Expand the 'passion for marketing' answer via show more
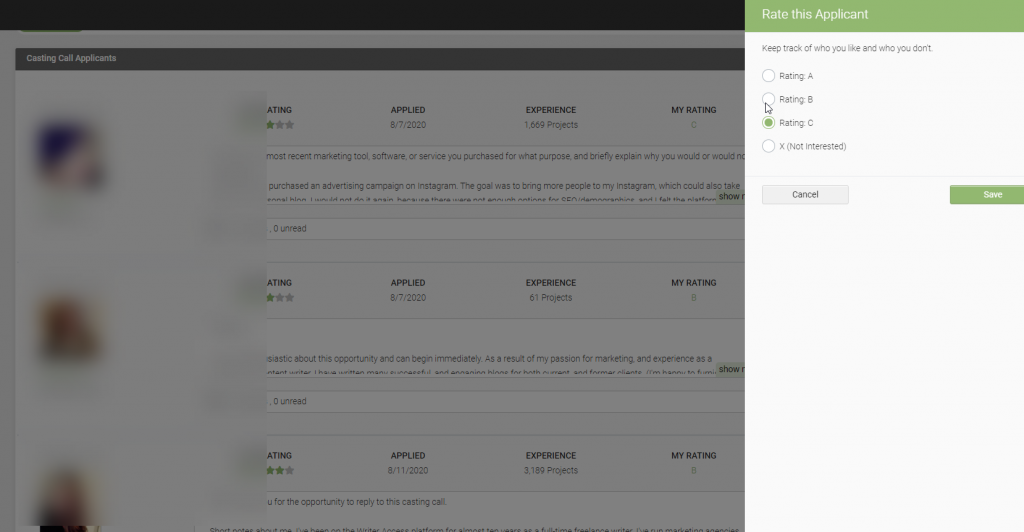 pyautogui.click(x=731, y=369)
